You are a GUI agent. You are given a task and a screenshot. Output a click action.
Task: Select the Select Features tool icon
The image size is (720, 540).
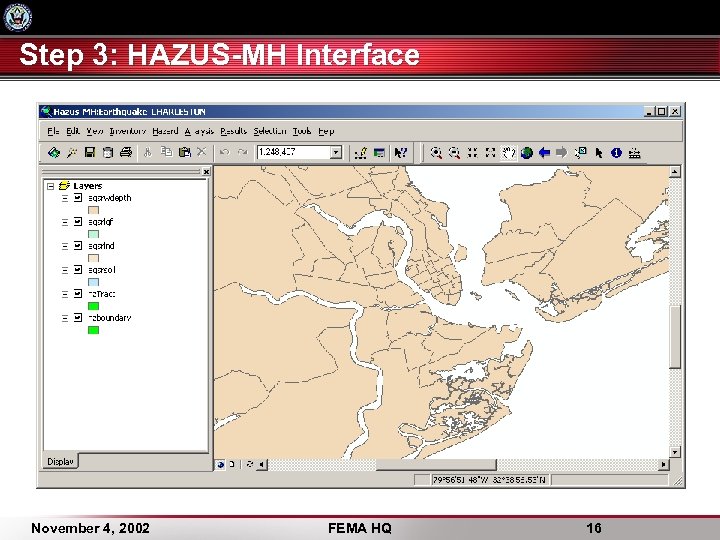(580, 152)
